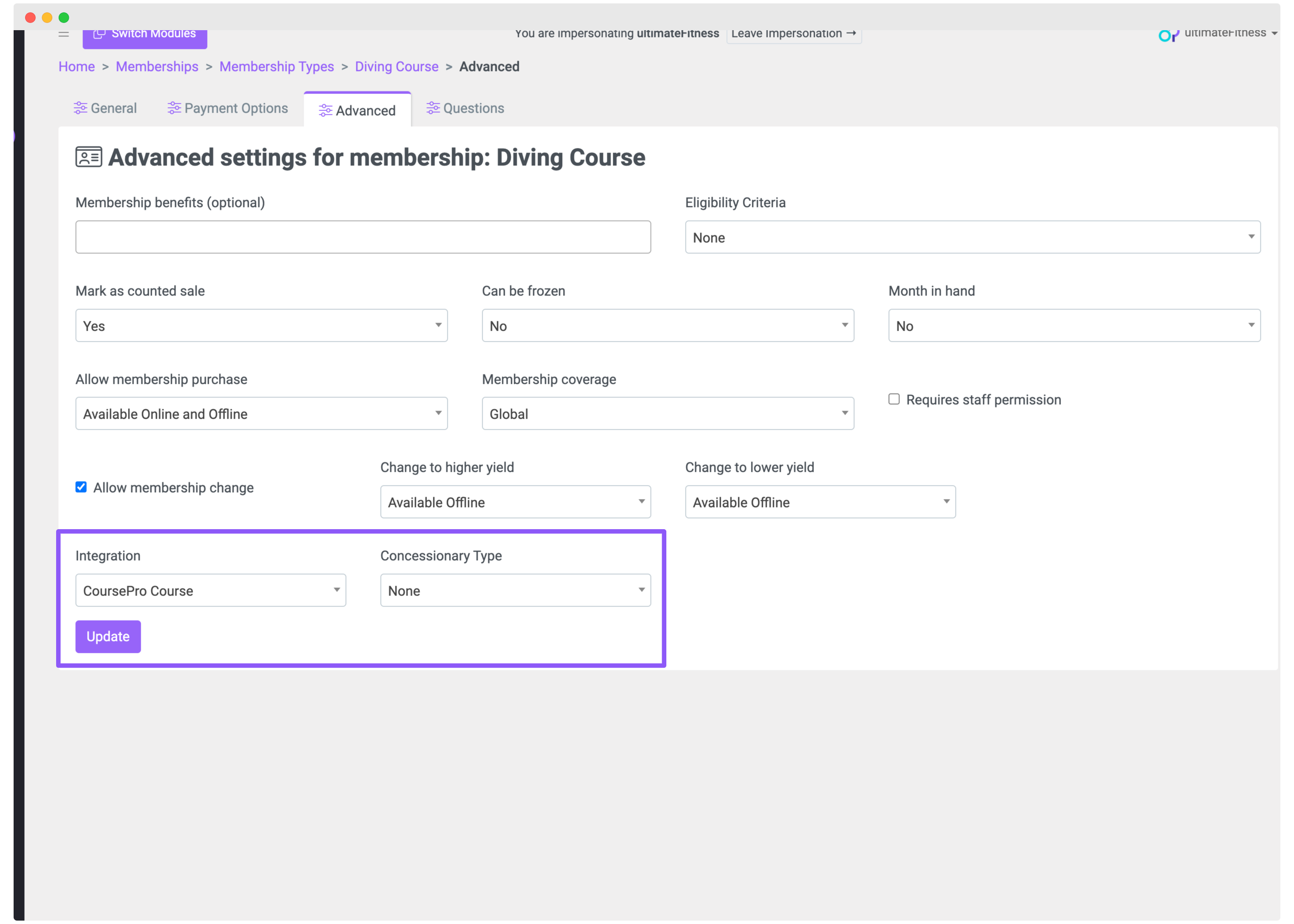Enable Requires staff permission checkbox

(x=894, y=400)
